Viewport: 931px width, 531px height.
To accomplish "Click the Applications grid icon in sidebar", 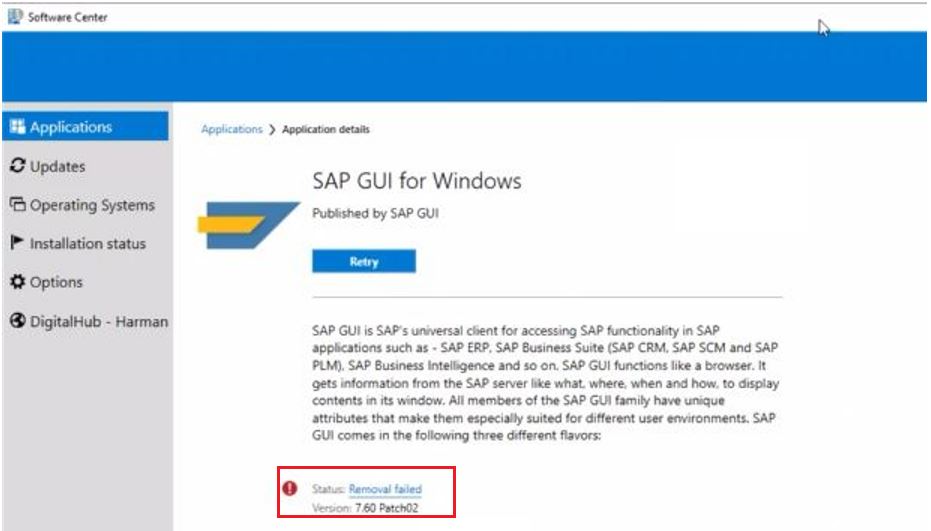I will coord(17,127).
